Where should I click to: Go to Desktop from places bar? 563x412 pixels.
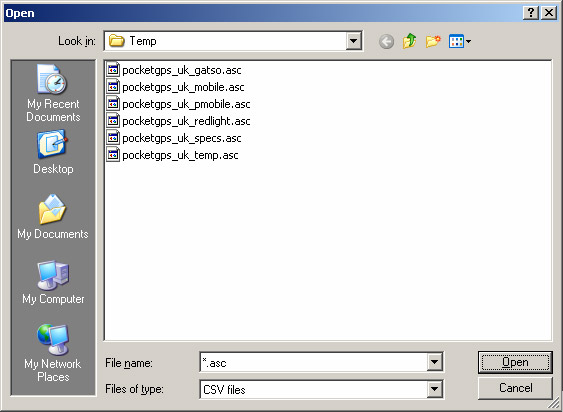tap(53, 152)
